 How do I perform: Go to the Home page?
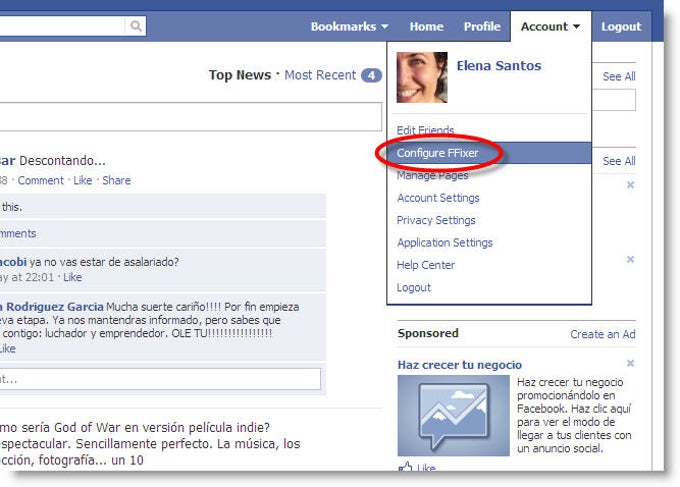(426, 26)
